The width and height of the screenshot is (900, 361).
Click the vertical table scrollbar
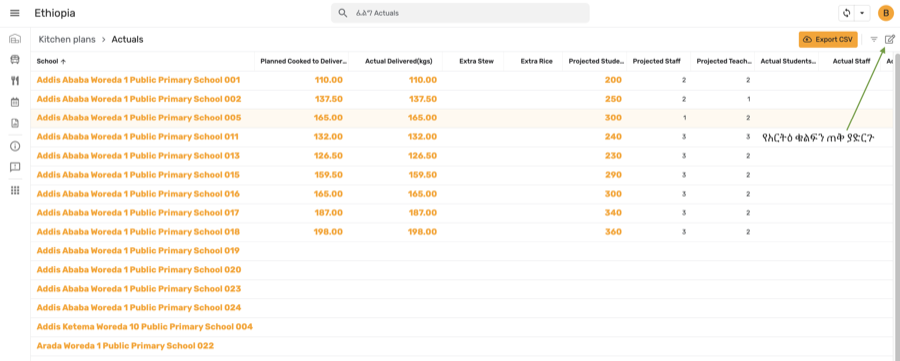tap(897, 207)
